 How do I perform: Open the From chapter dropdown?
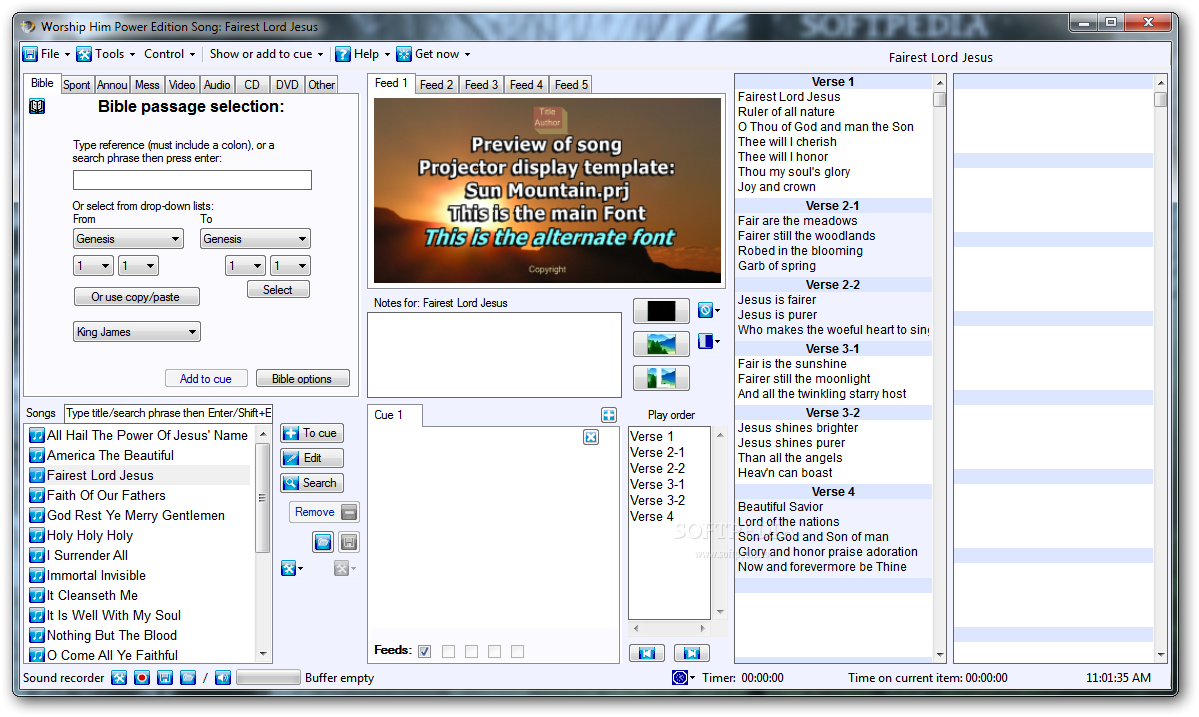coord(93,266)
